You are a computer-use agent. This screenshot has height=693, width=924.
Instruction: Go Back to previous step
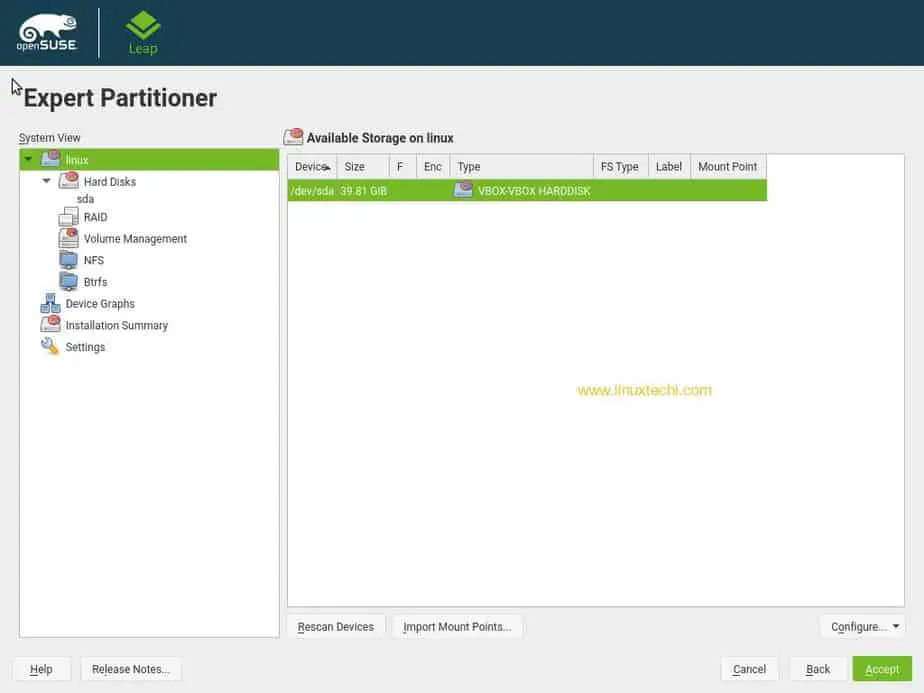(x=818, y=669)
